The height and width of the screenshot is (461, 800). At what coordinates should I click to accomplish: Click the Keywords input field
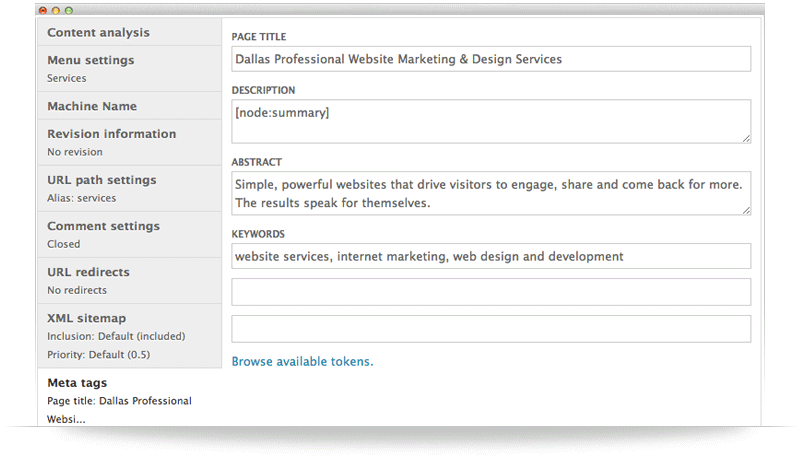[x=491, y=256]
